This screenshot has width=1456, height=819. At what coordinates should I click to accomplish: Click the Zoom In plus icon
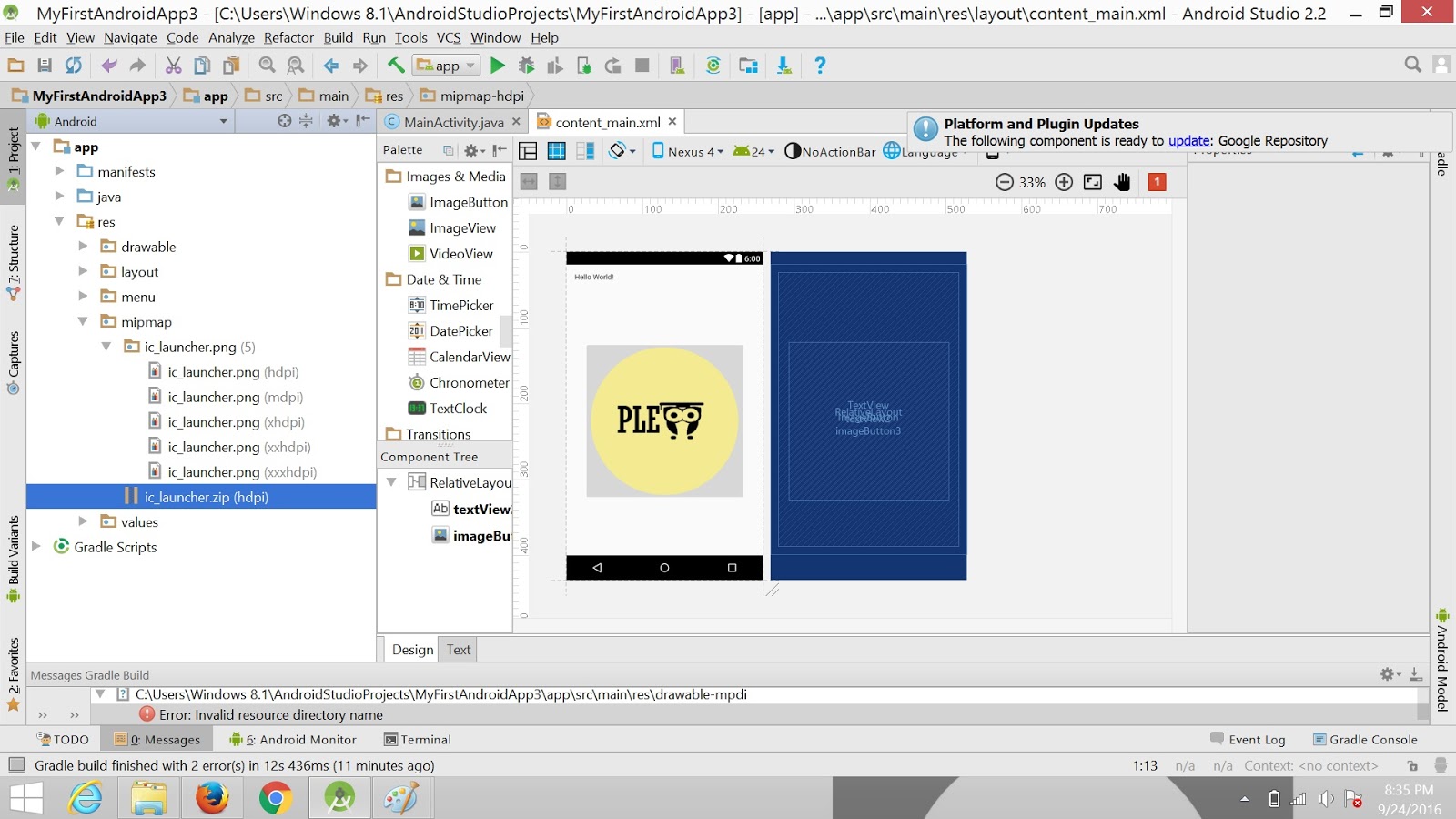coord(1064,182)
